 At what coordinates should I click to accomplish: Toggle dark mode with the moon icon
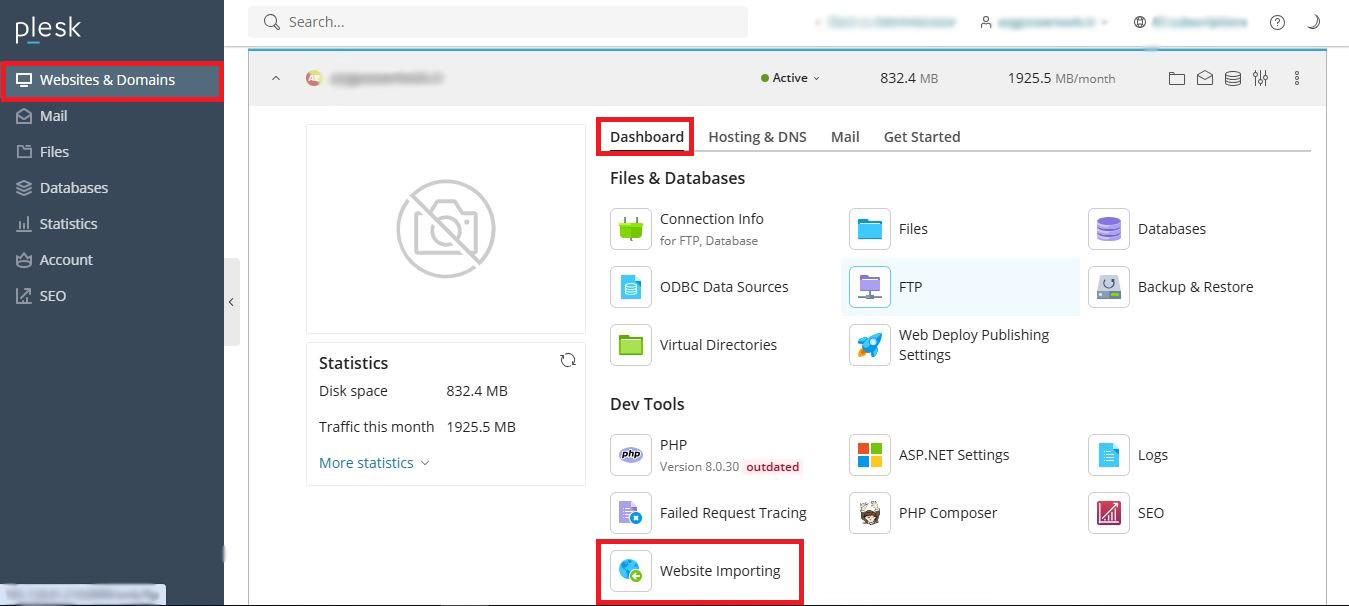[1313, 22]
